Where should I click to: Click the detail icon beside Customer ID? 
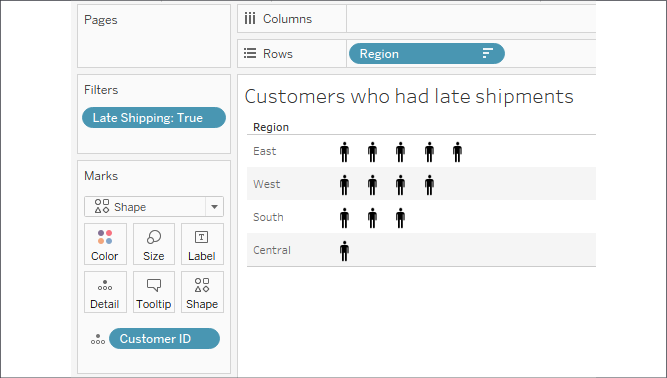(x=98, y=339)
